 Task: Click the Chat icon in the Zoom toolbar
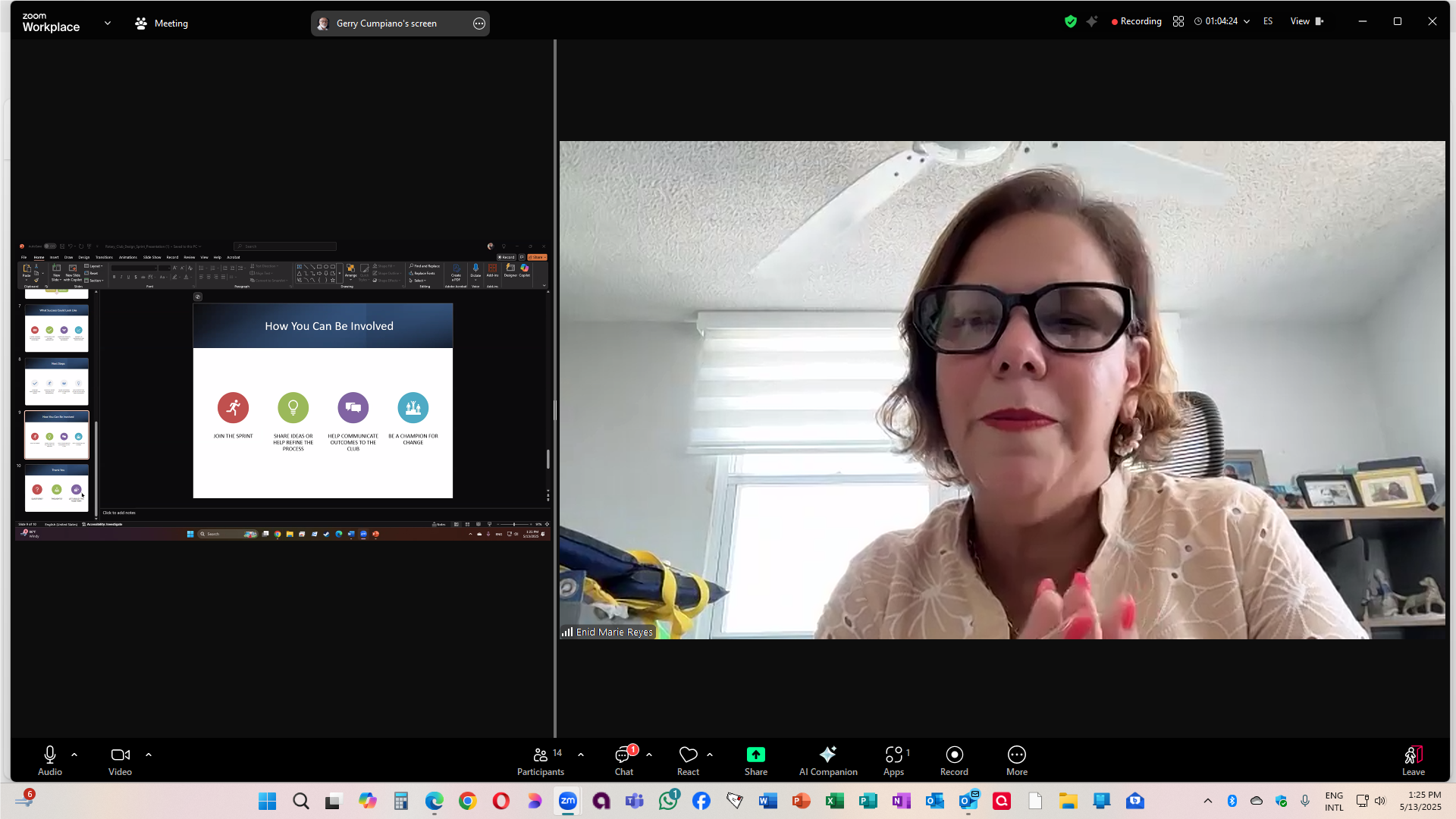[623, 755]
